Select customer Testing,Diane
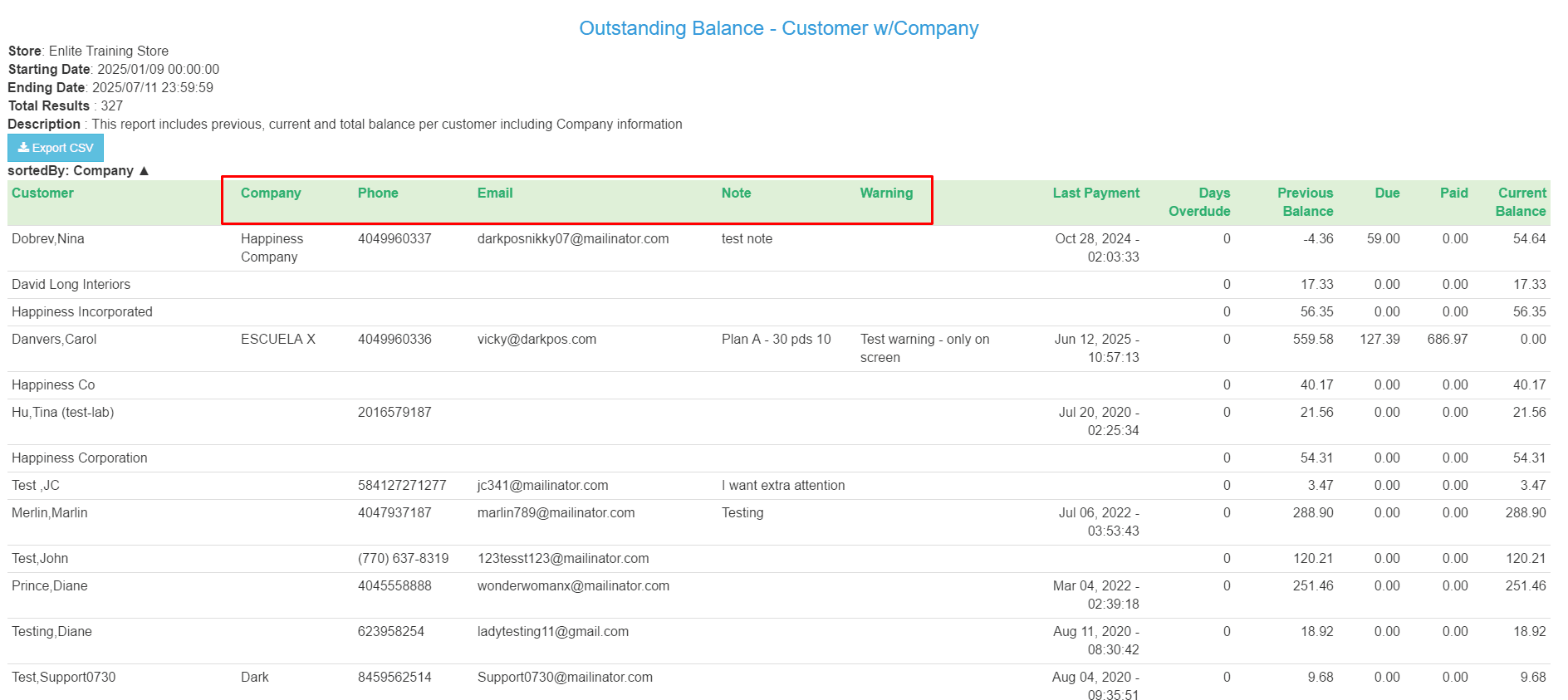Viewport: 1568px width, 700px height. coord(51,631)
